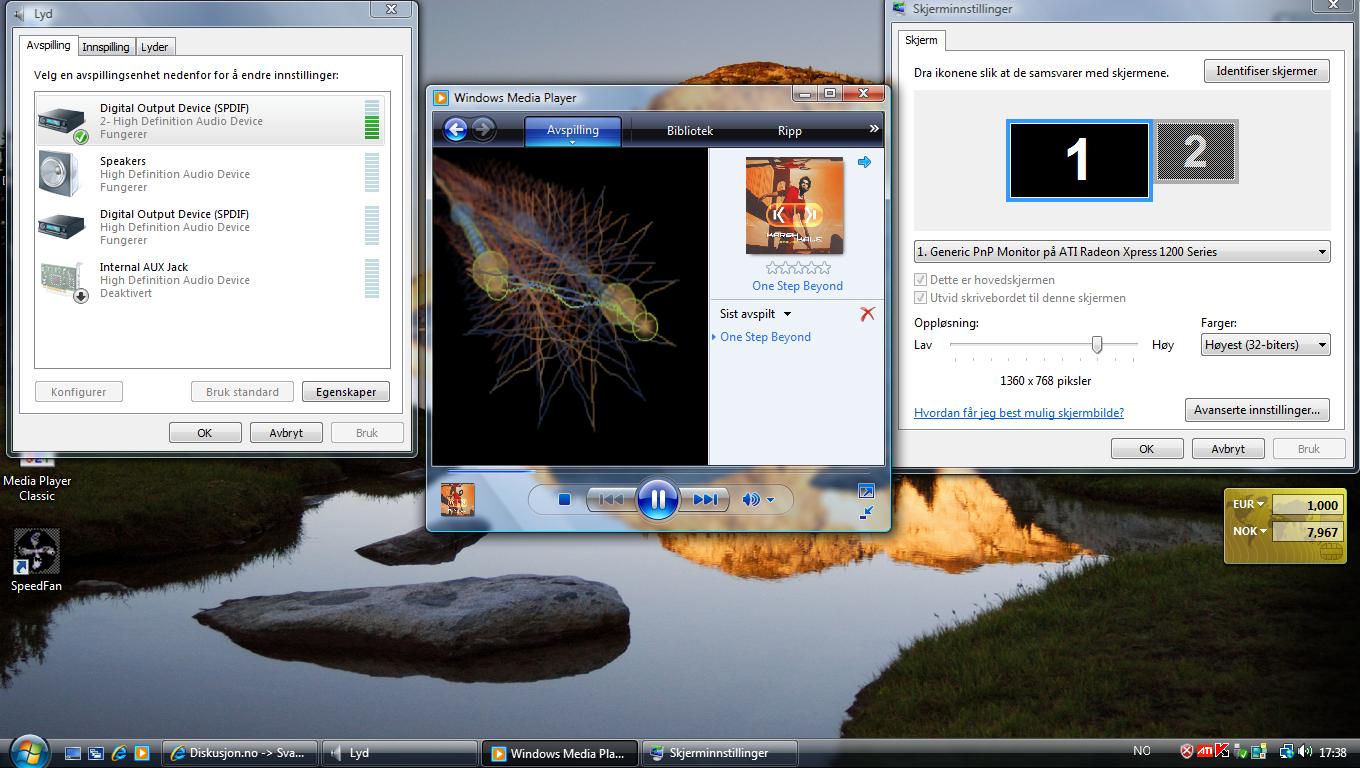The height and width of the screenshot is (768, 1360).
Task: Open the Bibliotek tab in Media Player
Action: pyautogui.click(x=690, y=131)
